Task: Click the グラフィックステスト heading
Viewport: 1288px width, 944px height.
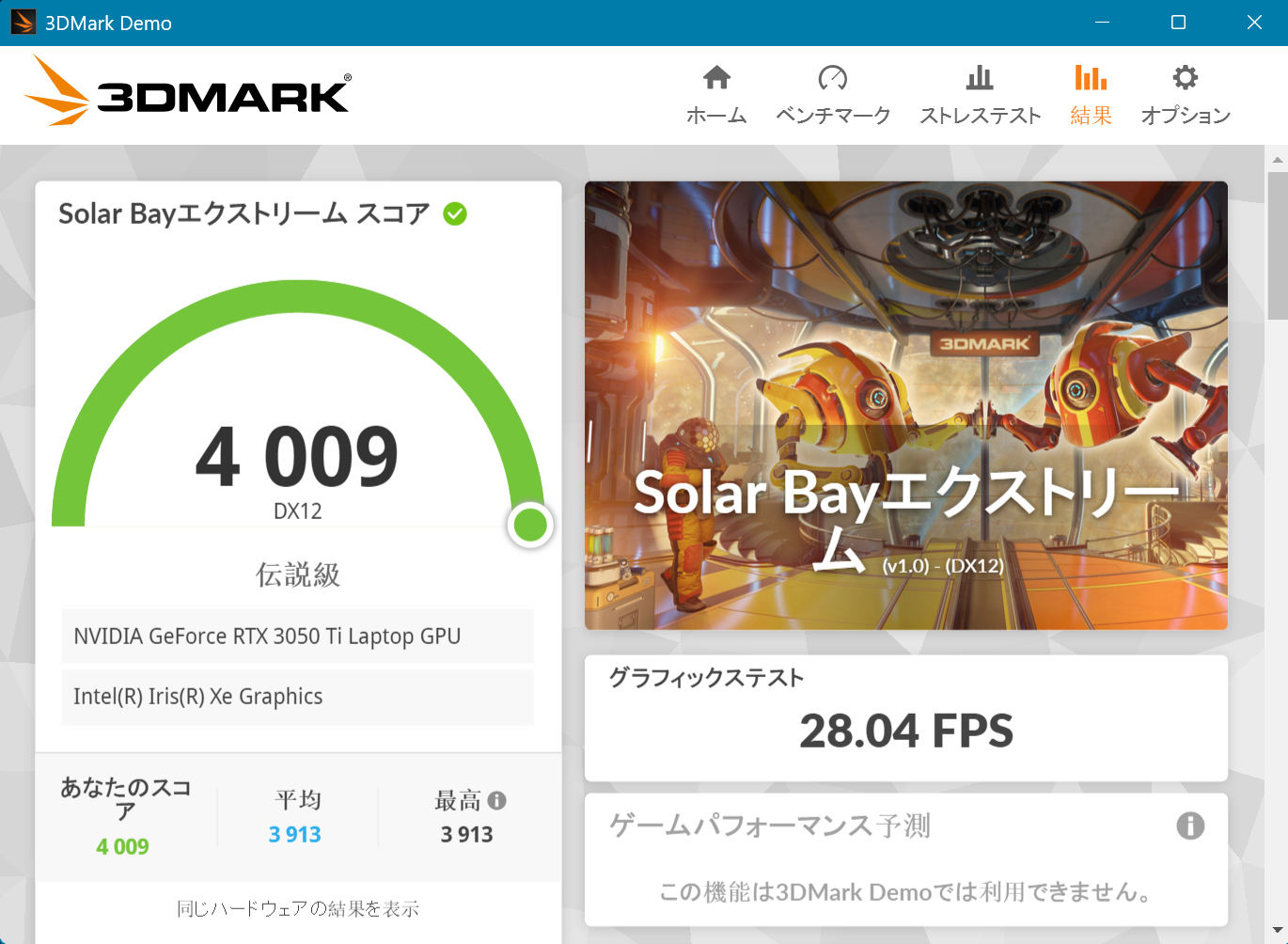Action: [x=706, y=678]
